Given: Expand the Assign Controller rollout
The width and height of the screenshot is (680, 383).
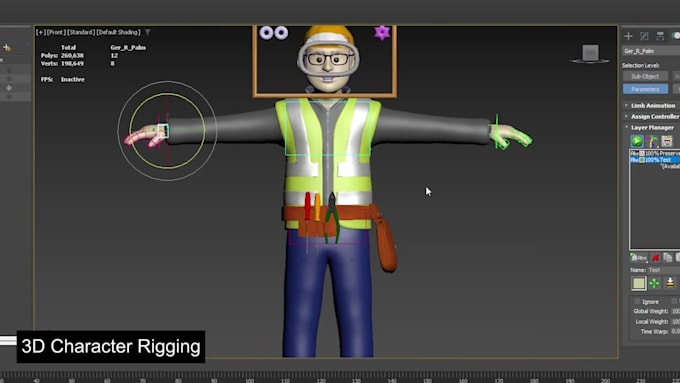Looking at the screenshot, I should pos(651,116).
